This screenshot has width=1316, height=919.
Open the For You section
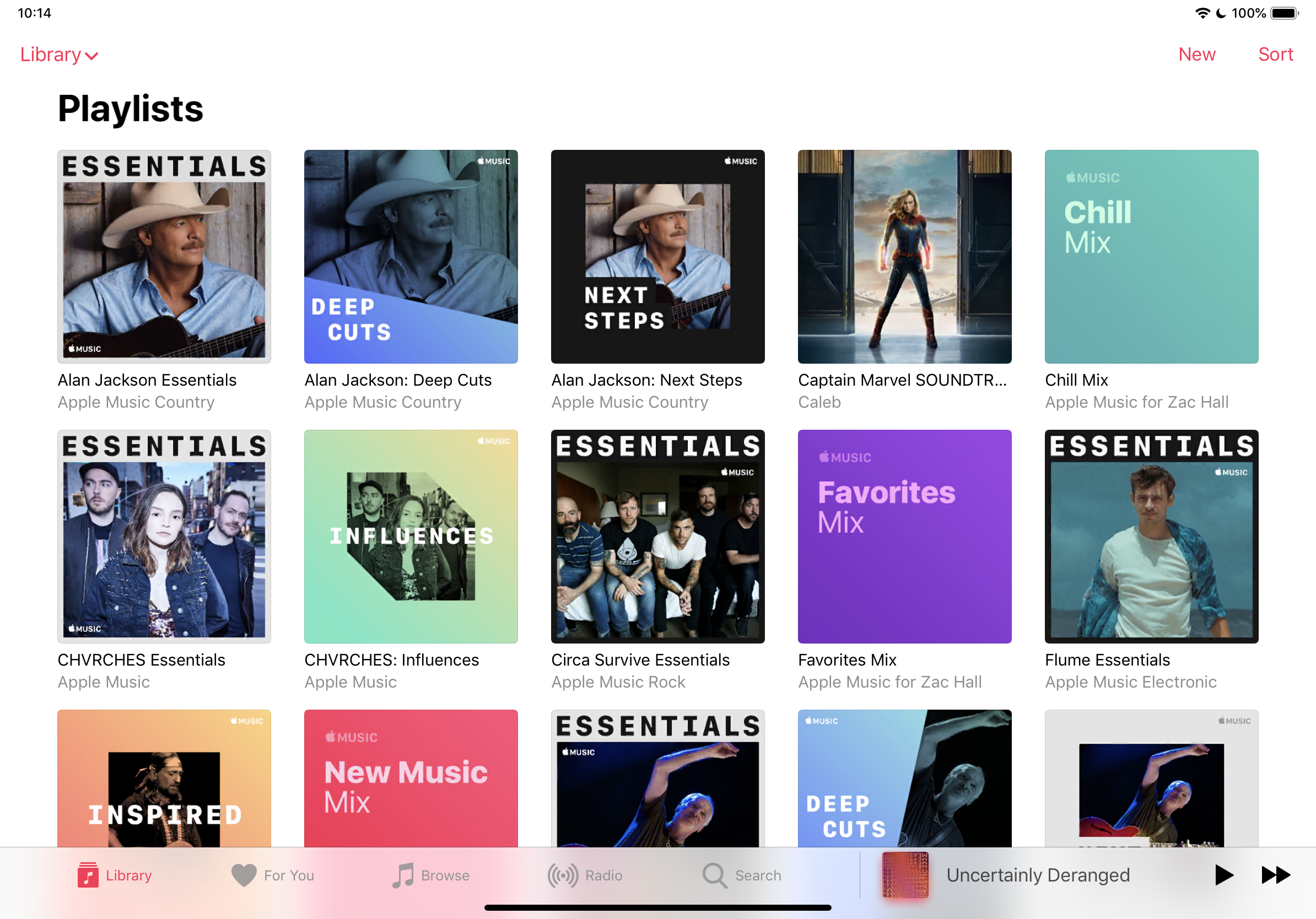click(273, 875)
